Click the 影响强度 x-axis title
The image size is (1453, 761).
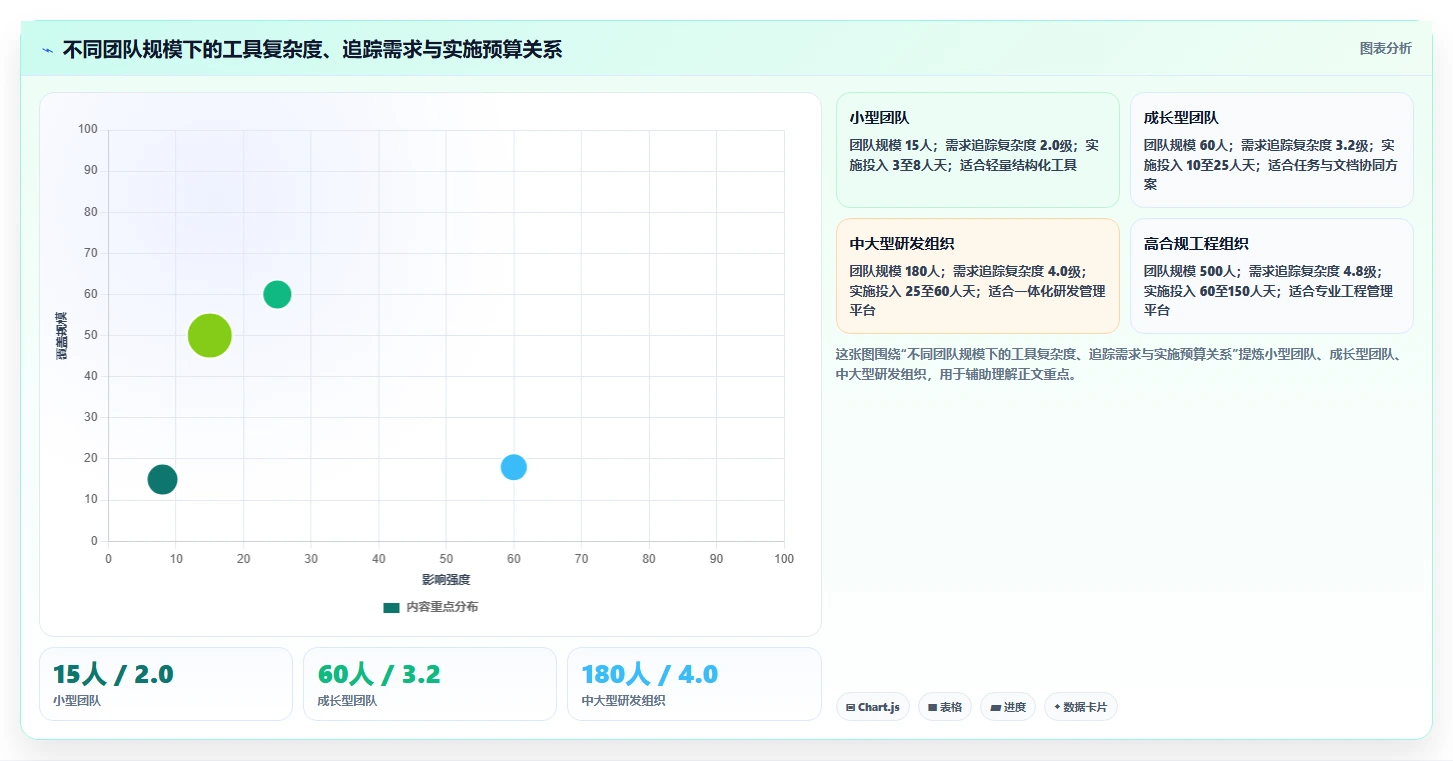(x=446, y=580)
